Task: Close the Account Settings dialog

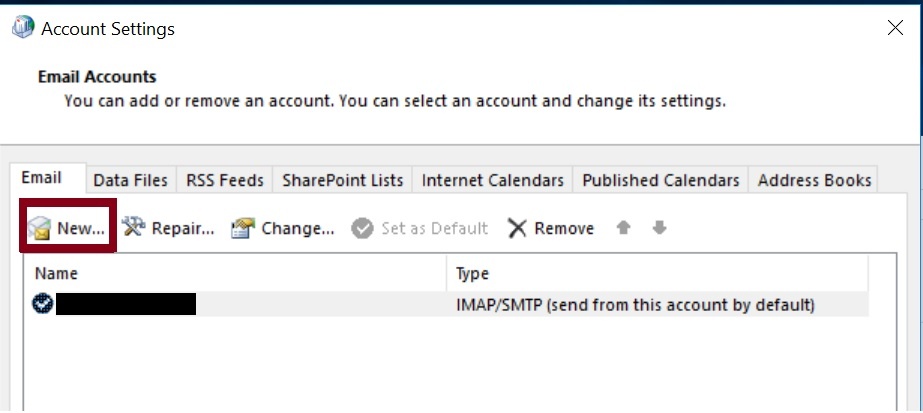Action: pyautogui.click(x=895, y=28)
